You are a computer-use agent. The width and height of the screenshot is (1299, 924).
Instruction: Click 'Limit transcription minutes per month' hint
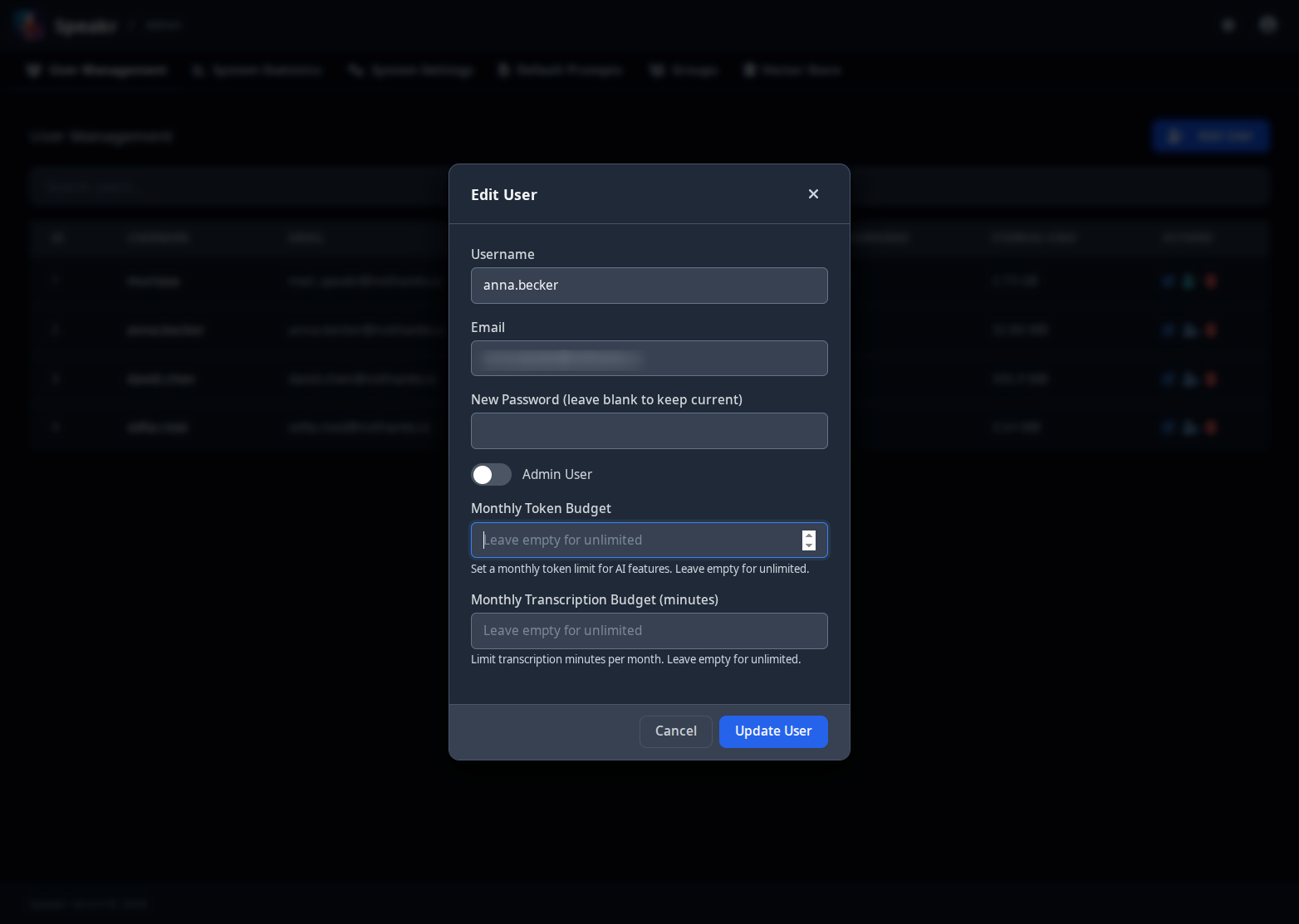pos(635,659)
